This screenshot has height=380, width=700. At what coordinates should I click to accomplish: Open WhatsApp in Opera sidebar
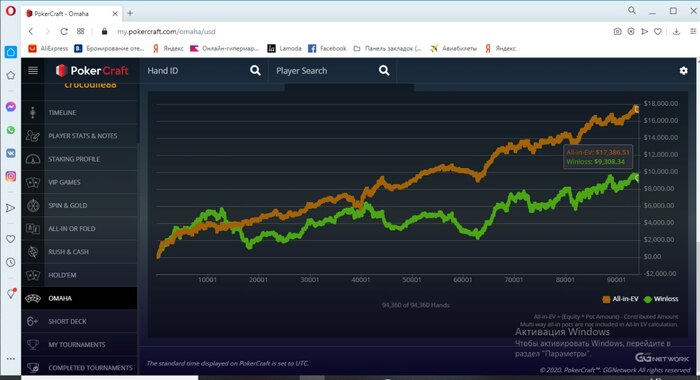coord(11,130)
